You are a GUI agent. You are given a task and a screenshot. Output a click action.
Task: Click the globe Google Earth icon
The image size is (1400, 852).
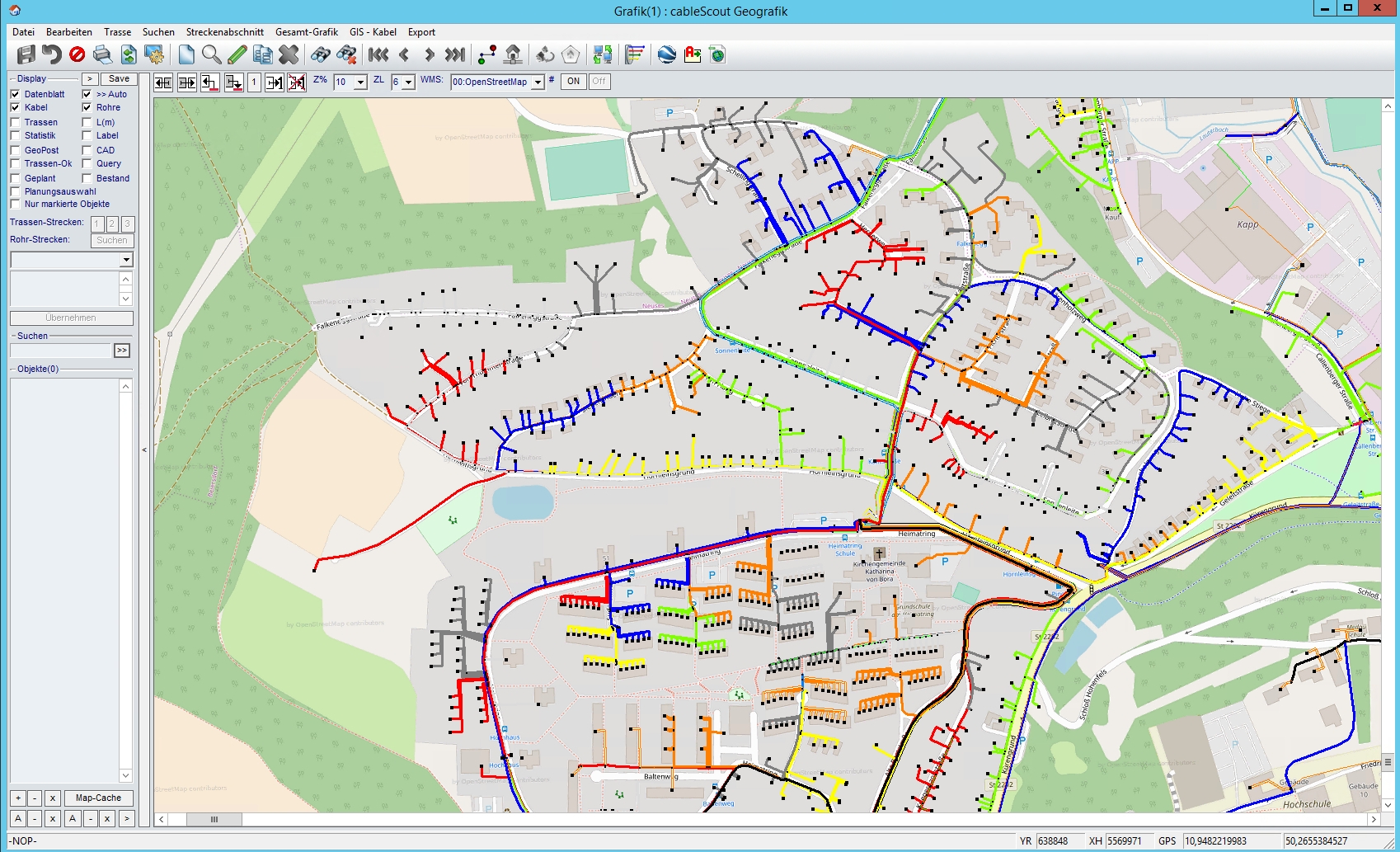667,55
